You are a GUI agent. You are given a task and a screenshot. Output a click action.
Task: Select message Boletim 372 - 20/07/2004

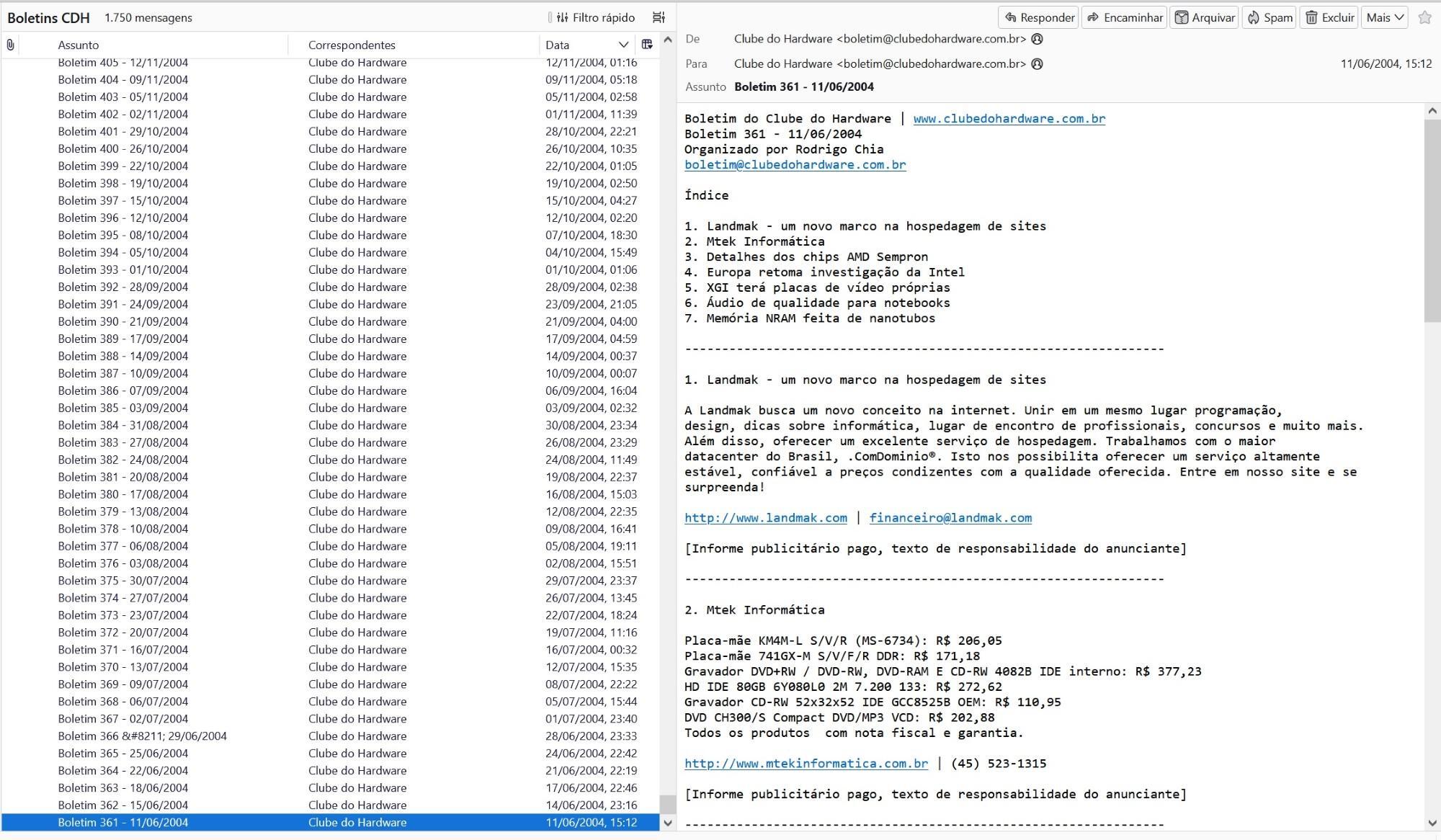click(x=330, y=633)
